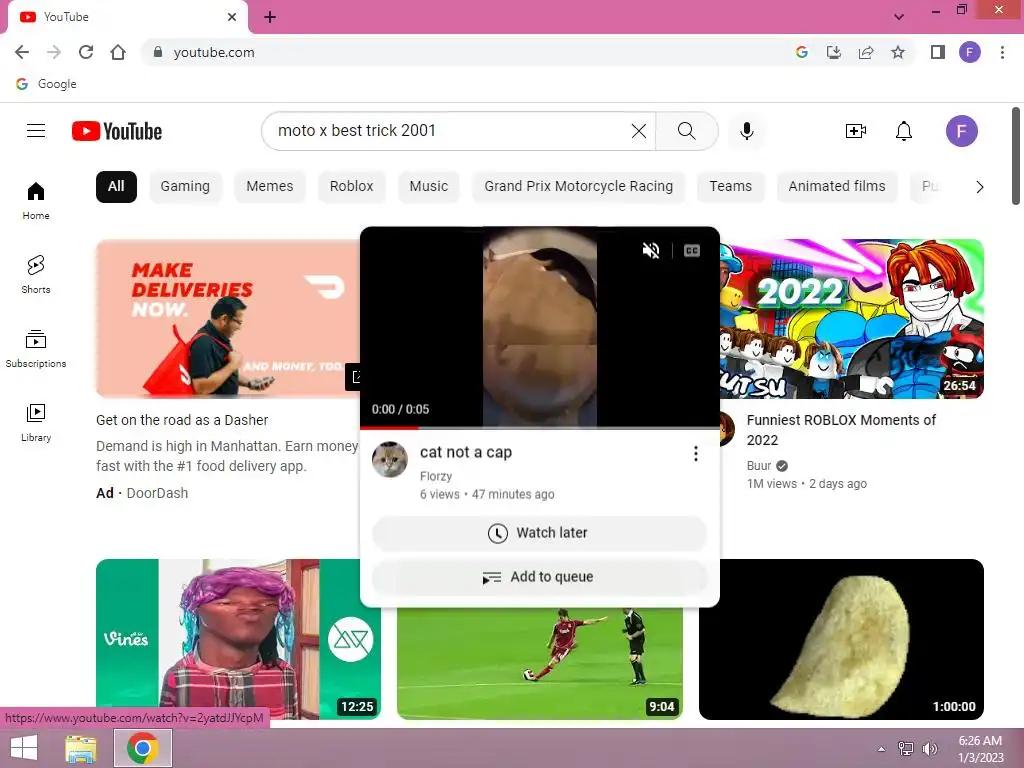Click the YouTube logo
The height and width of the screenshot is (768, 1024).
pos(117,131)
